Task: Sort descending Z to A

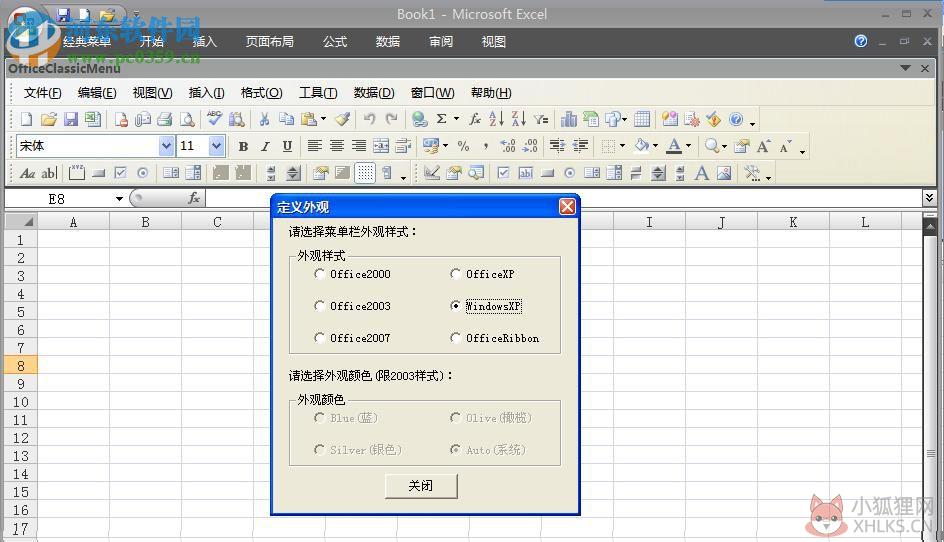Action: (518, 119)
